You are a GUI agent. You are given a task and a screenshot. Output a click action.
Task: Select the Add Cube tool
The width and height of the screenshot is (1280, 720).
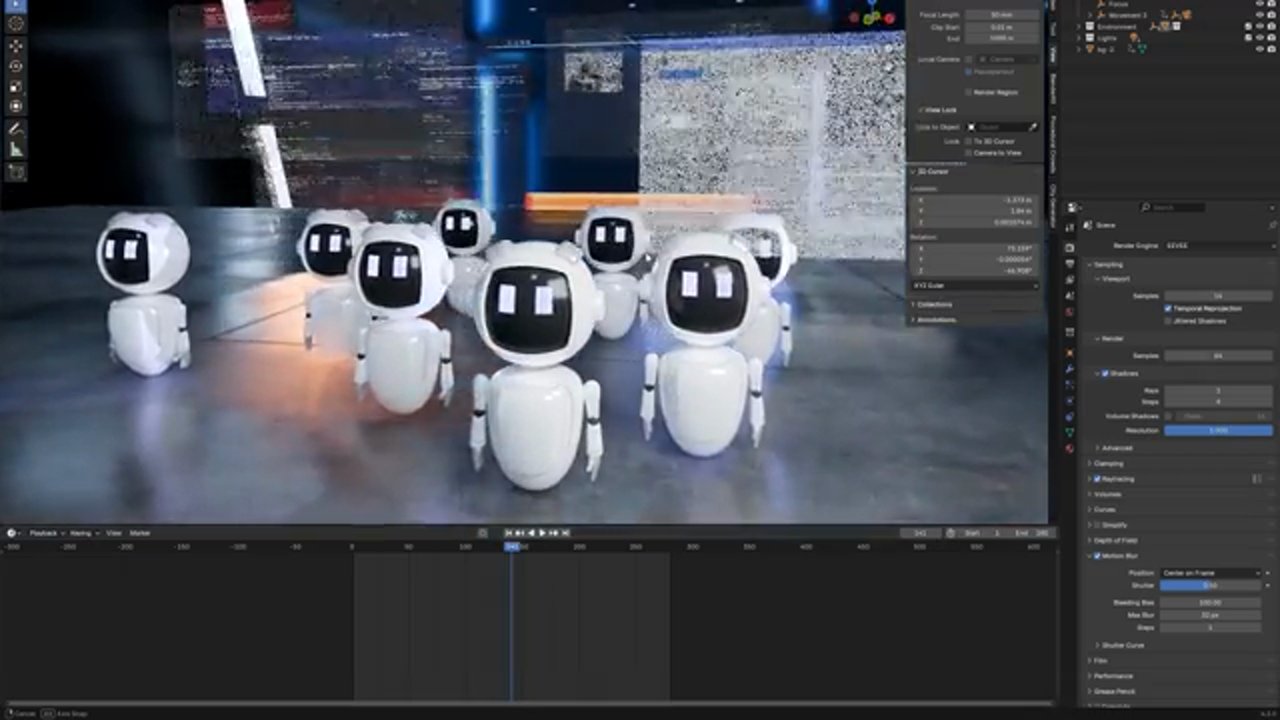click(16, 172)
